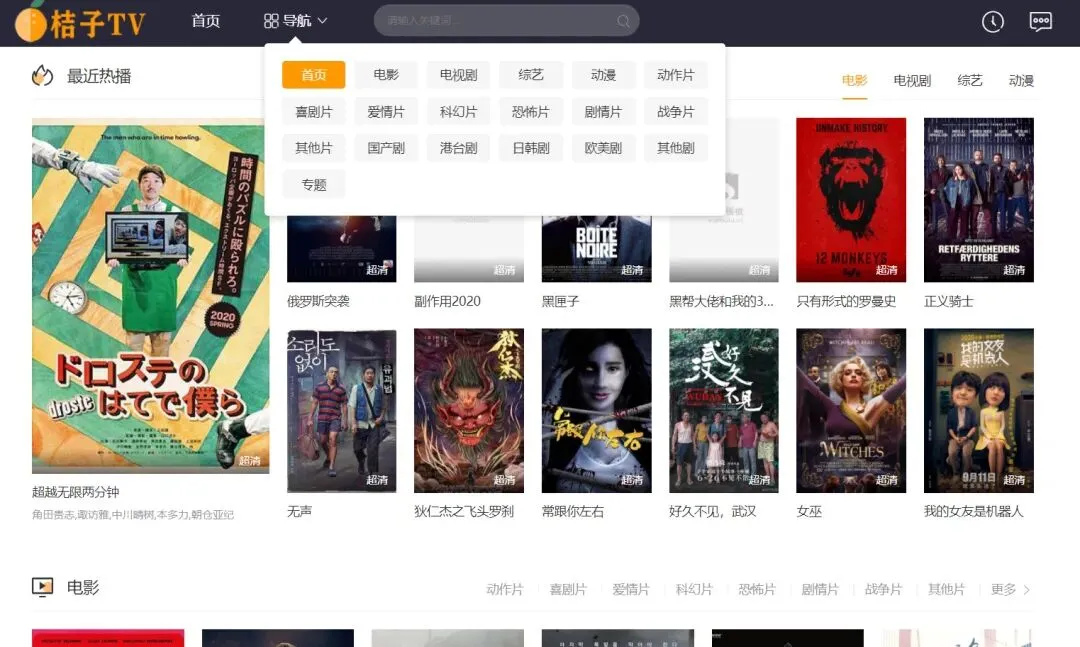
Task: Click the 其他片 filter in 电影 section
Action: 946,590
